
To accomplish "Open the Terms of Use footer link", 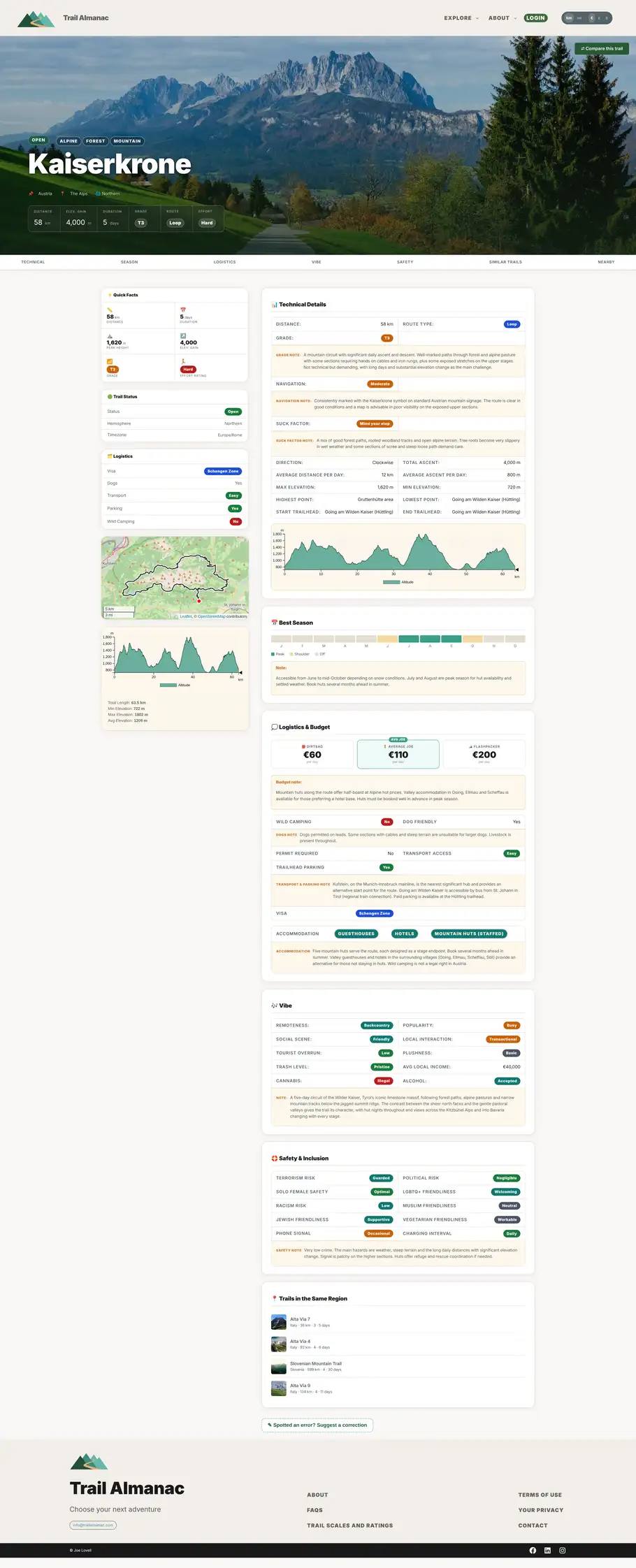I will pyautogui.click(x=540, y=1495).
